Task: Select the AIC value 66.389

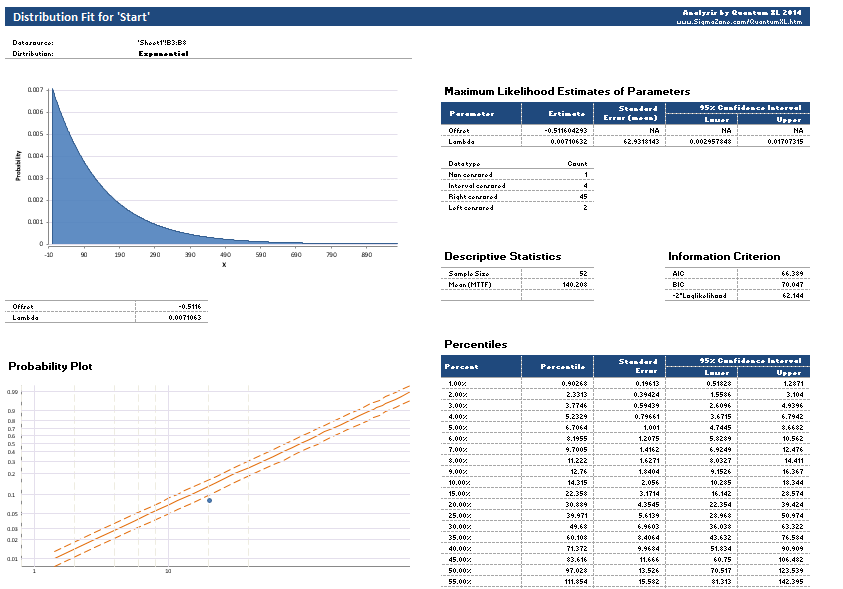Action: [789, 273]
